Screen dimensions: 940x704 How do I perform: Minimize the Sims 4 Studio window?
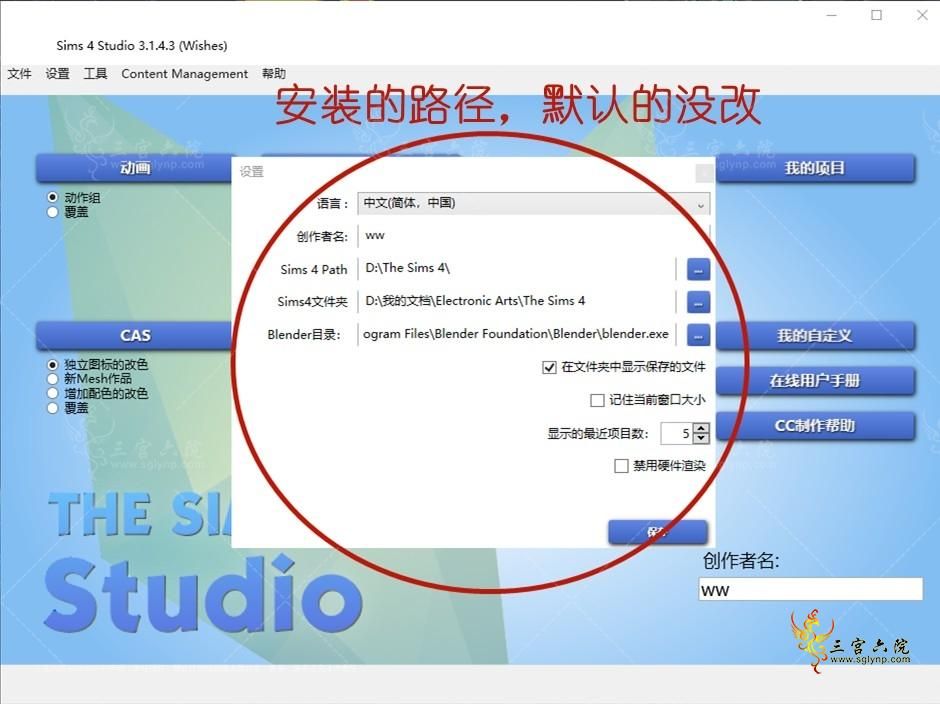coord(831,16)
